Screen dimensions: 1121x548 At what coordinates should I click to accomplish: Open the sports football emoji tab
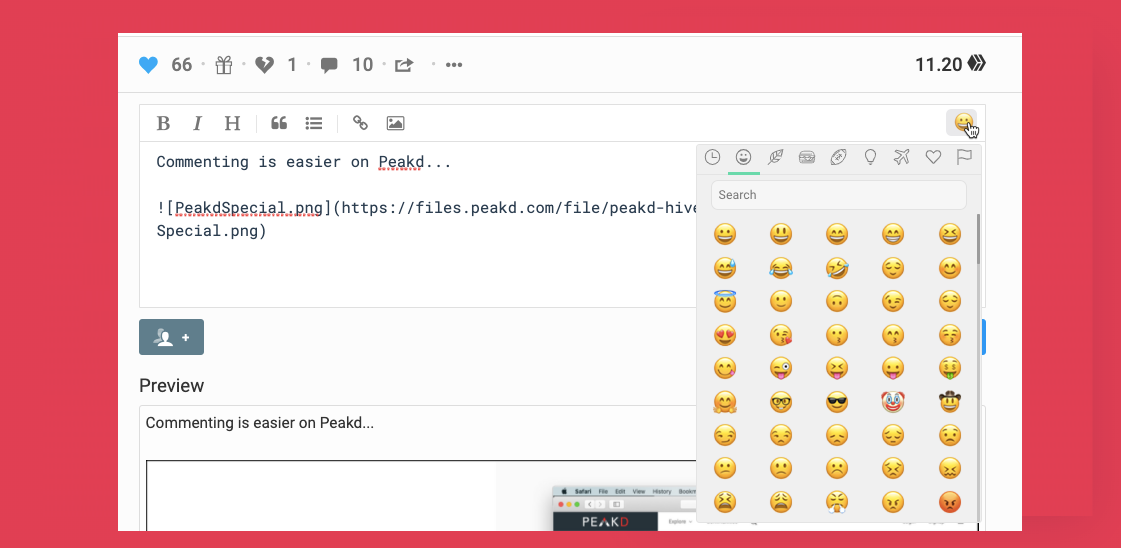click(839, 157)
